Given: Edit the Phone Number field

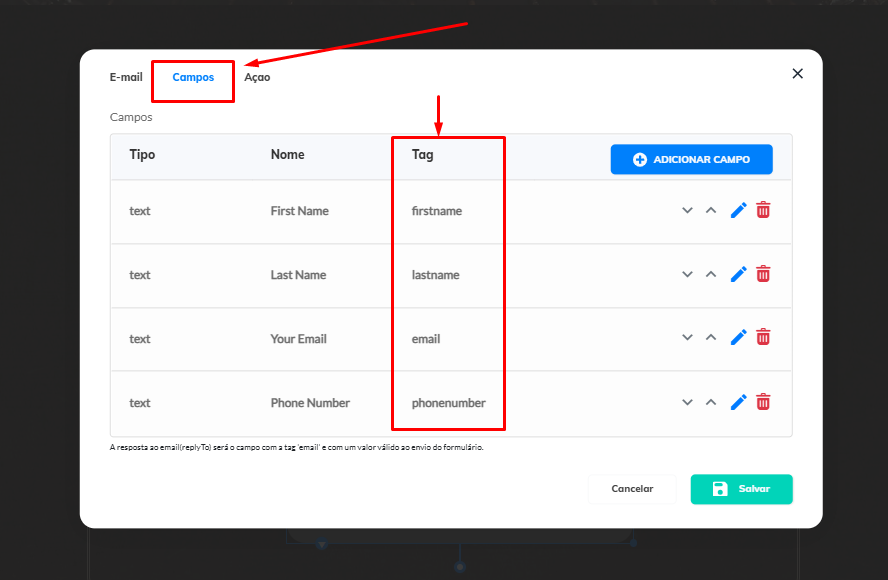Looking at the screenshot, I should (x=739, y=402).
